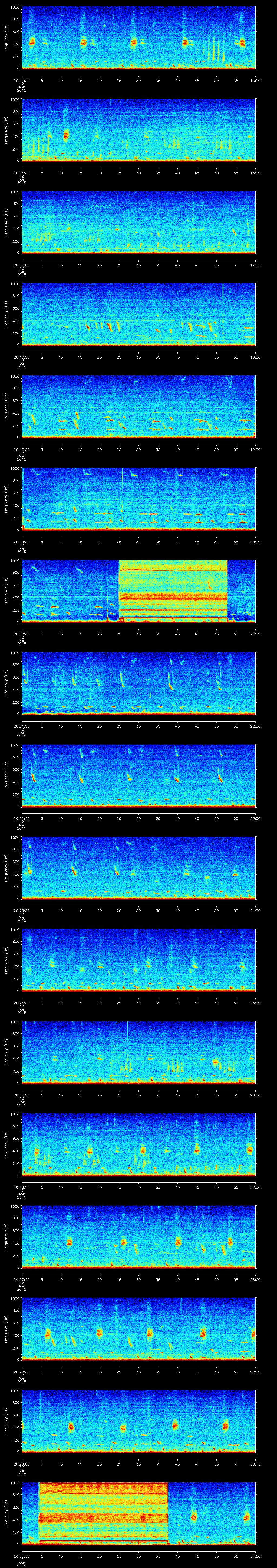Click the 29:00 end time label
Image resolution: width=277 pixels, height=1568 pixels.
256,1371
